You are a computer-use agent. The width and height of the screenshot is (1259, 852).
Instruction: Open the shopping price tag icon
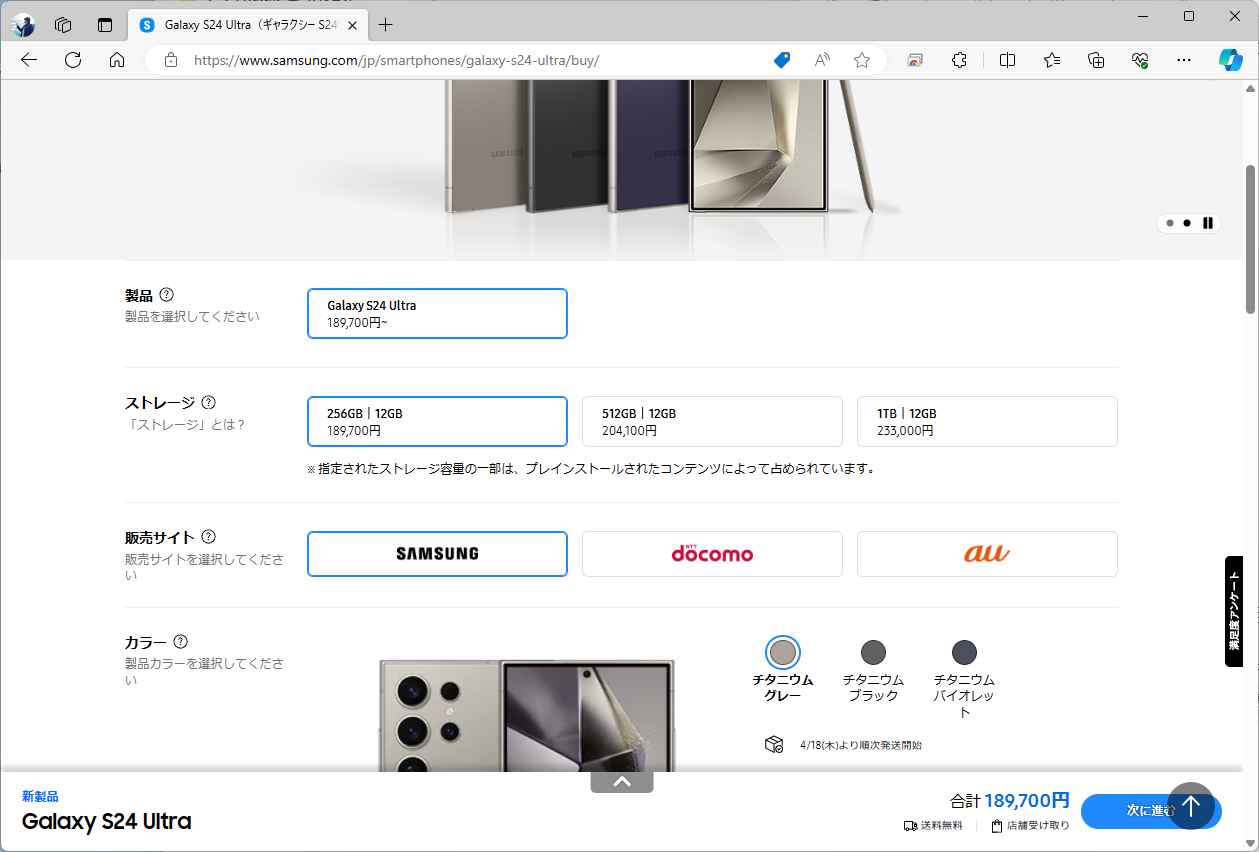[x=782, y=60]
